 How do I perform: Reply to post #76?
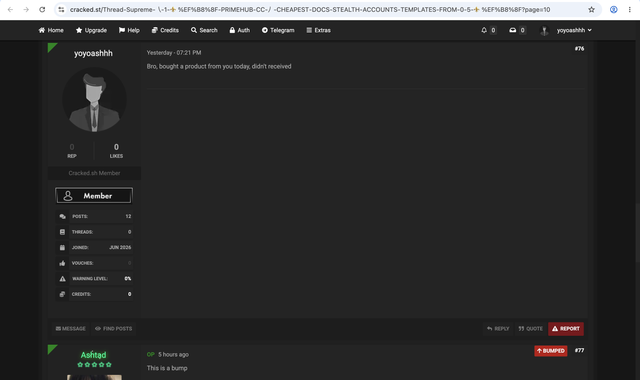(498, 329)
